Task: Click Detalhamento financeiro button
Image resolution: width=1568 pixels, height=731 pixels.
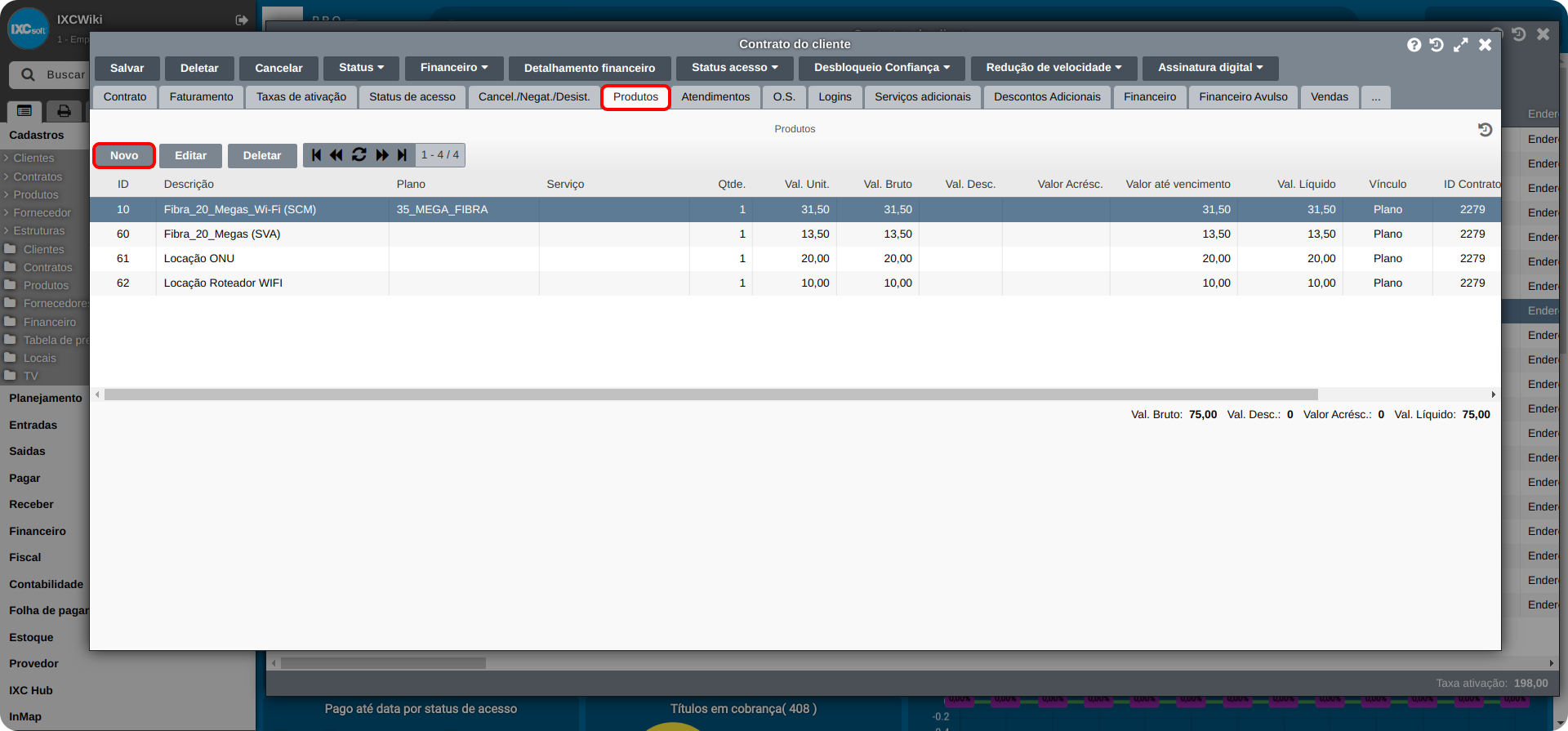Action: tap(589, 68)
